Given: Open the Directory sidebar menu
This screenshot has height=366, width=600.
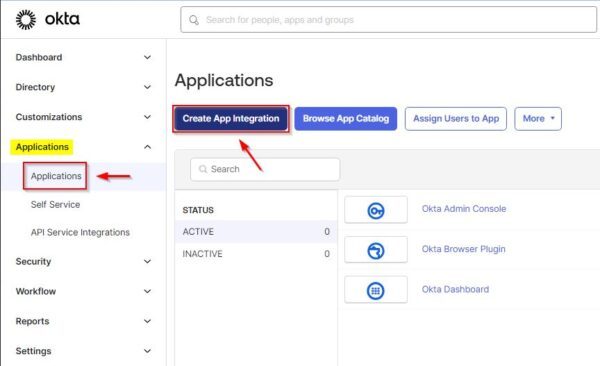Looking at the screenshot, I should coord(35,87).
